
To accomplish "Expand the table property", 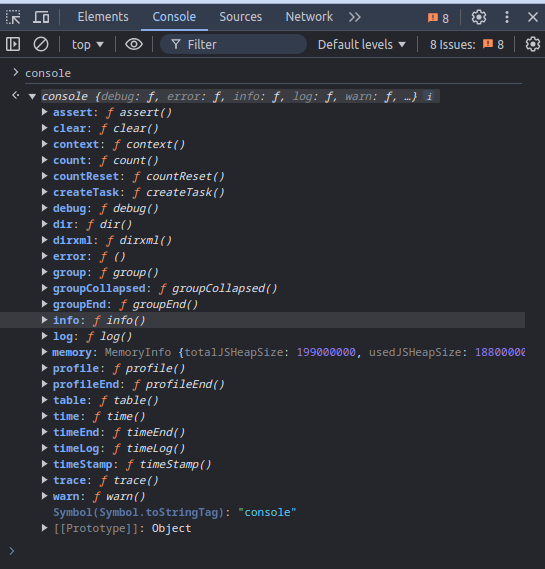I will coord(45,400).
